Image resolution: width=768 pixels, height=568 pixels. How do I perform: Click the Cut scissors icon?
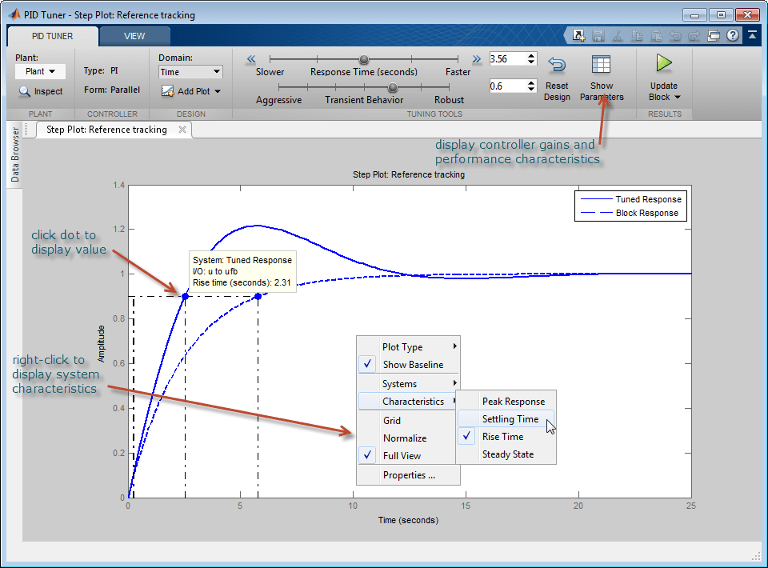point(618,35)
